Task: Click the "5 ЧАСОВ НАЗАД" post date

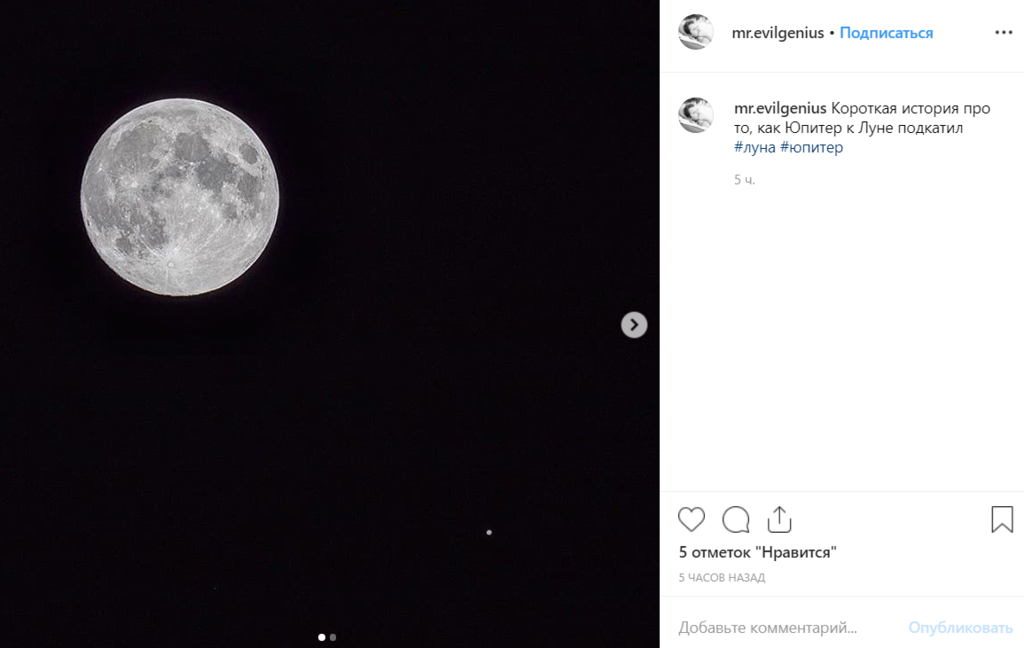Action: click(721, 578)
